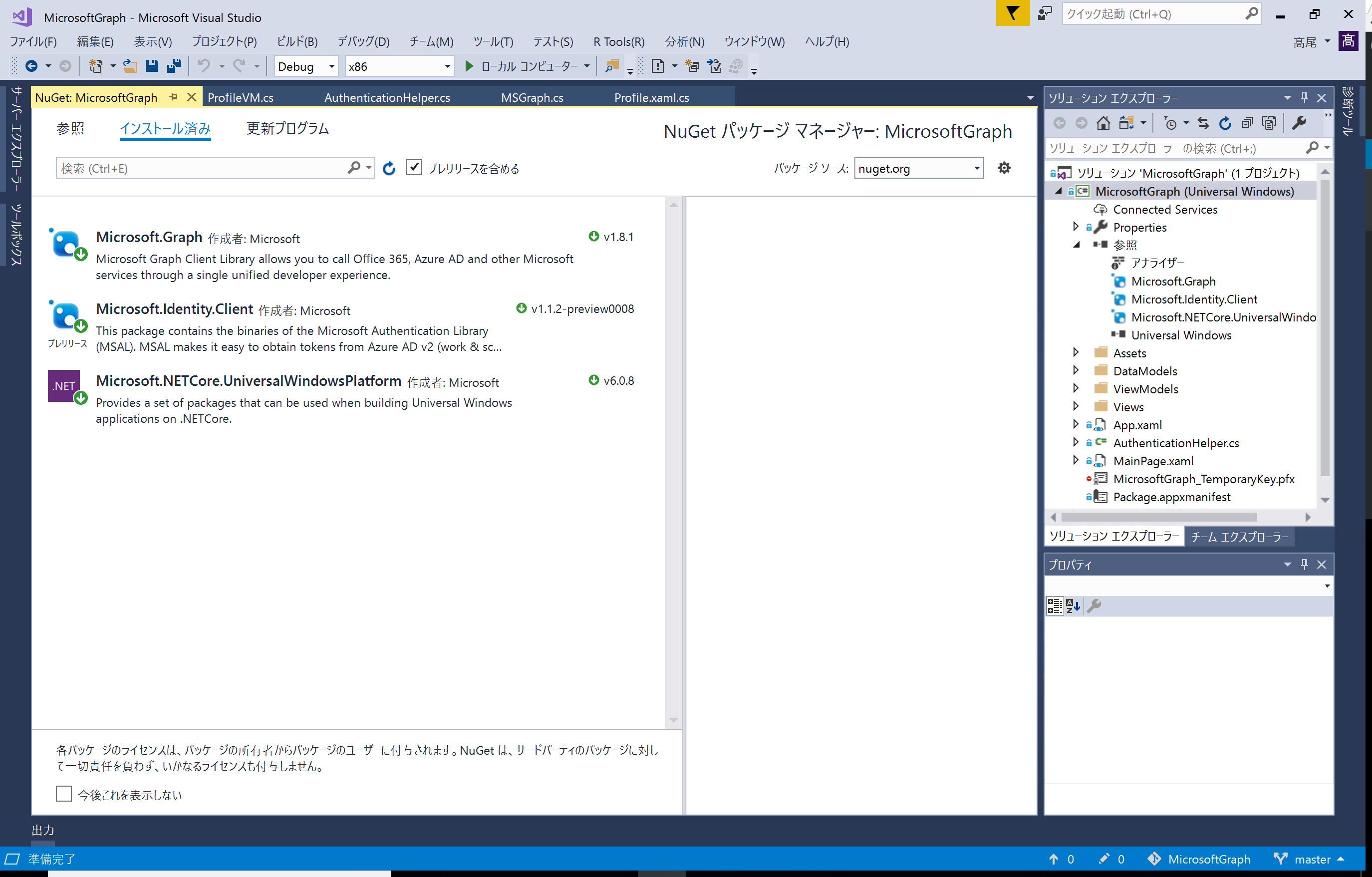Expand the ViewModels folder

click(1076, 389)
